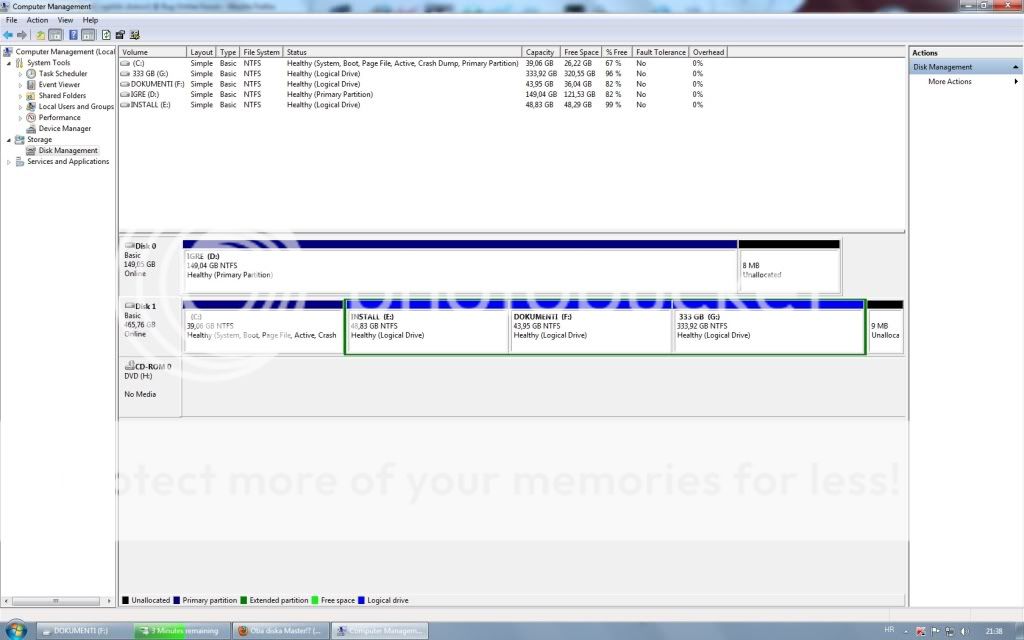Toggle the Show/Hide Console Tree button

[x=56, y=35]
